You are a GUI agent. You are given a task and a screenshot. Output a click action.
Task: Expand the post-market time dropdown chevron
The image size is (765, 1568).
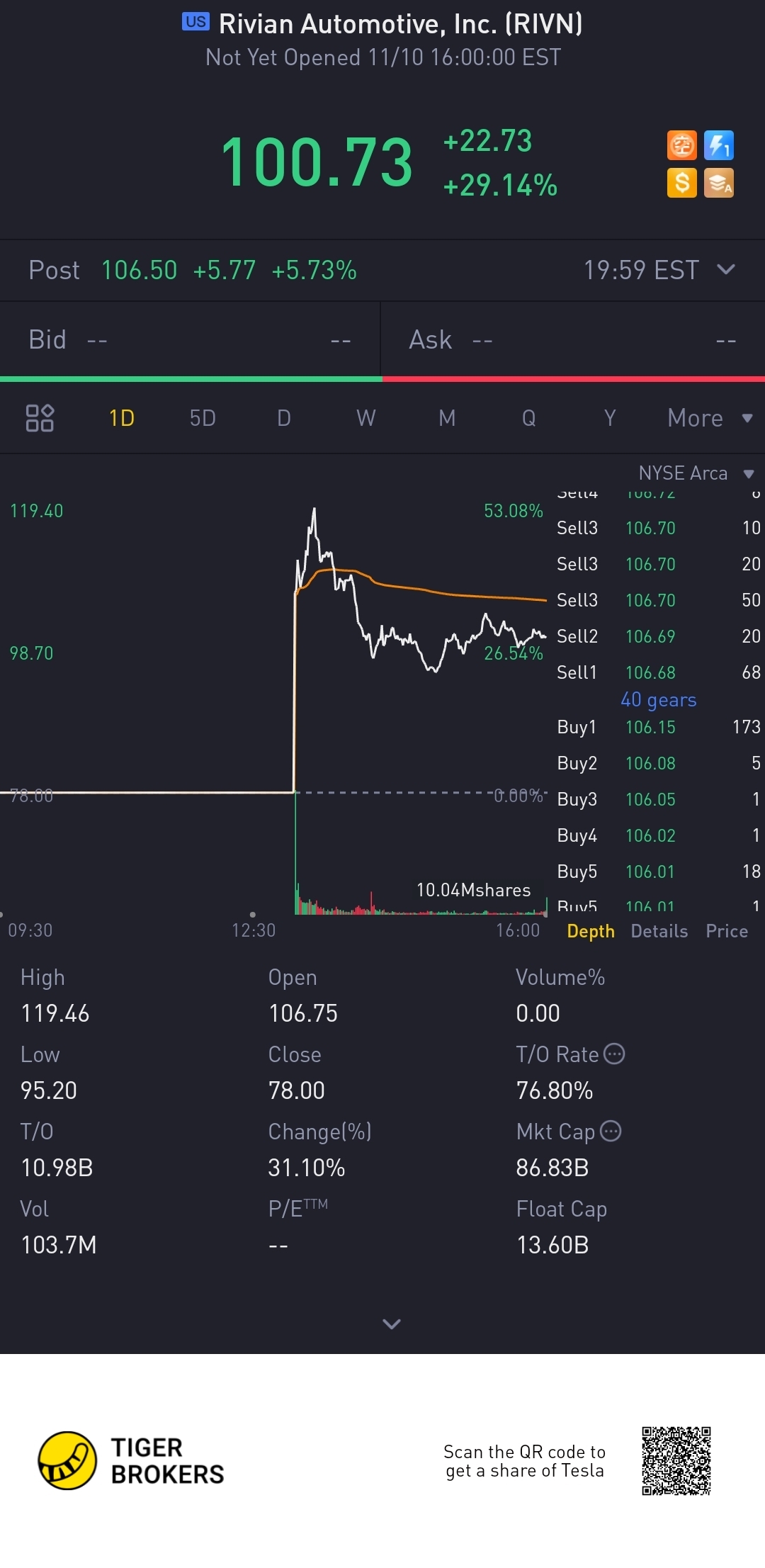(x=726, y=269)
